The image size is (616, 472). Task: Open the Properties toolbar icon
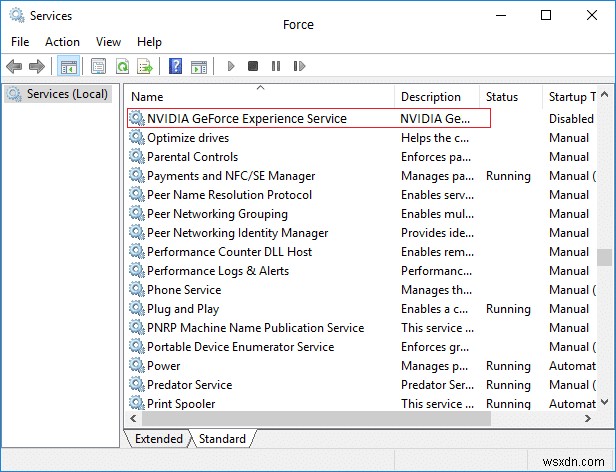pos(98,67)
